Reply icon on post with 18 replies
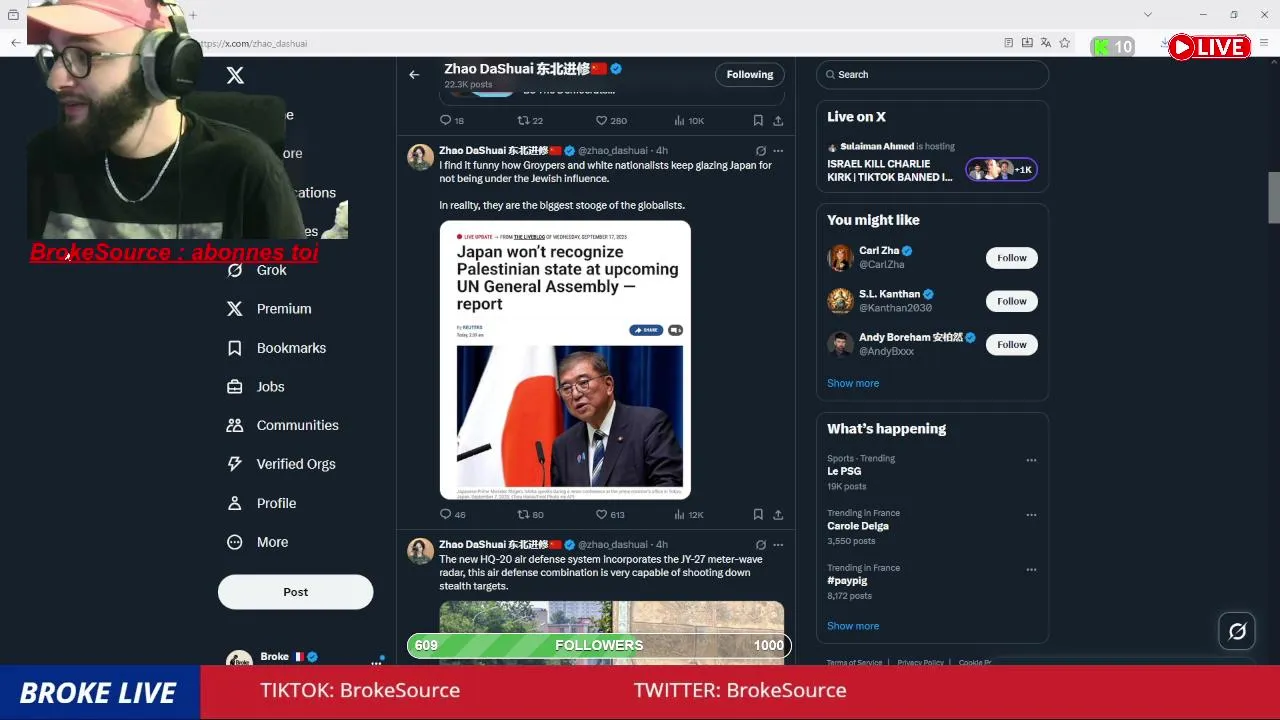Viewport: 1280px width, 720px height. pos(446,120)
